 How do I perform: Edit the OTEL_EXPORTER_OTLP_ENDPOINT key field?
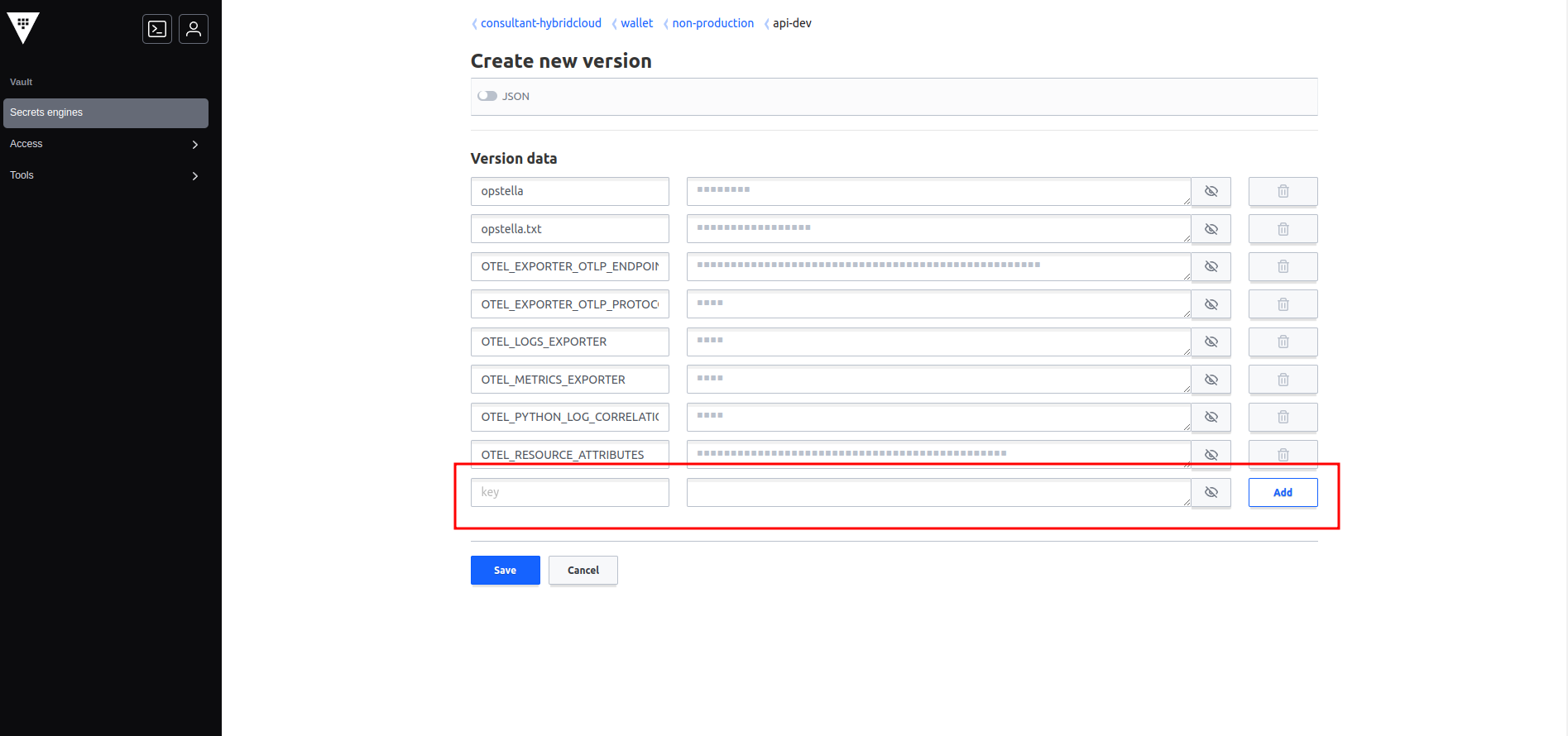pos(569,266)
